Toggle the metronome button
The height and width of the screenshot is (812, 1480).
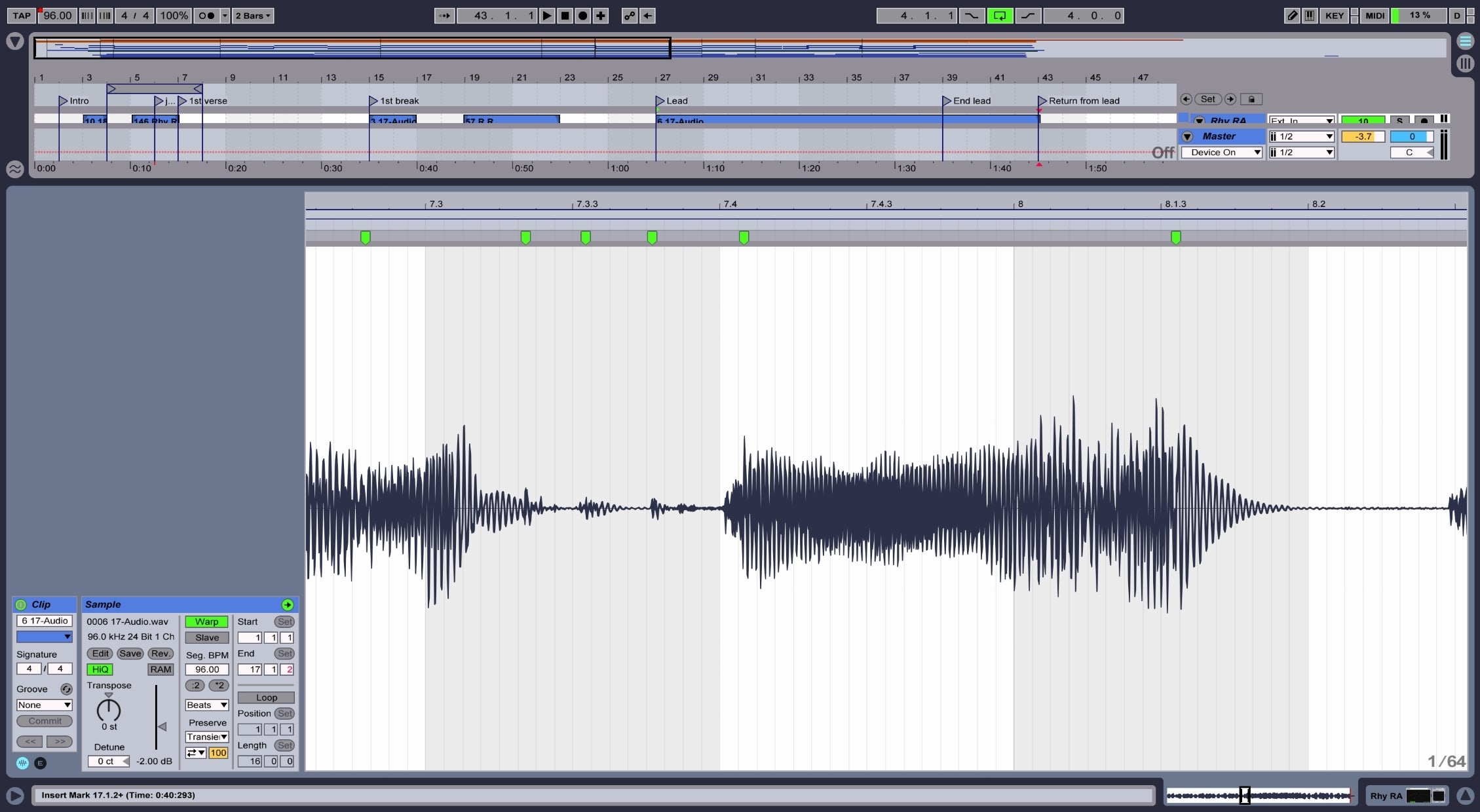[206, 16]
